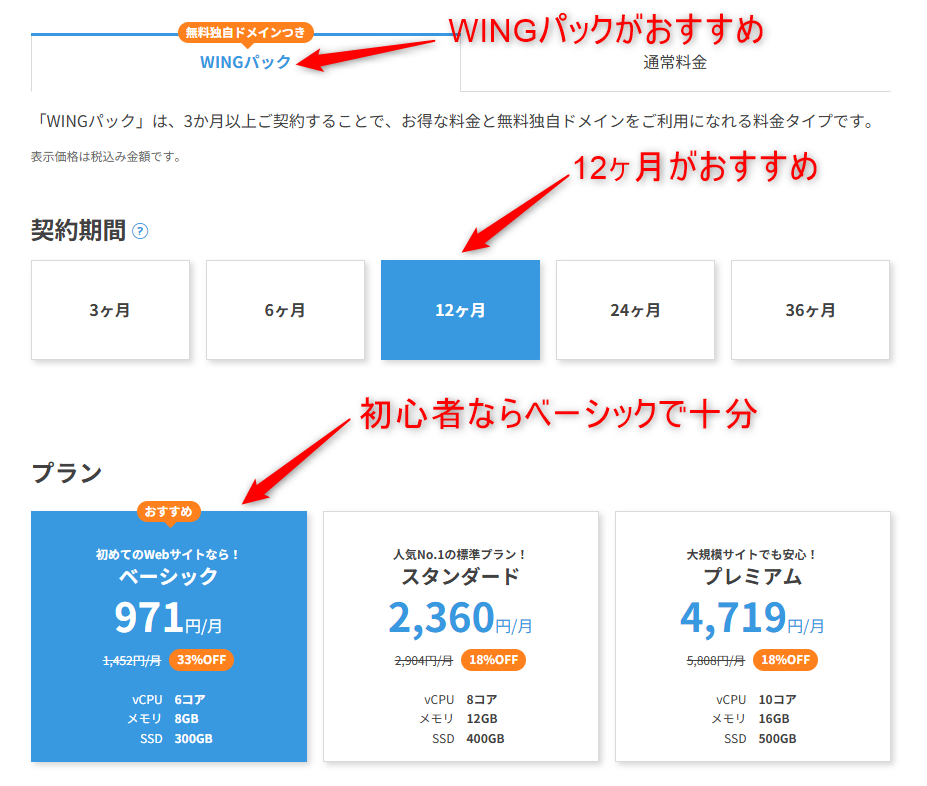Image resolution: width=927 pixels, height=786 pixels.
Task: Click the 人気No.1の標準プラン！ tagline
Action: (461, 554)
